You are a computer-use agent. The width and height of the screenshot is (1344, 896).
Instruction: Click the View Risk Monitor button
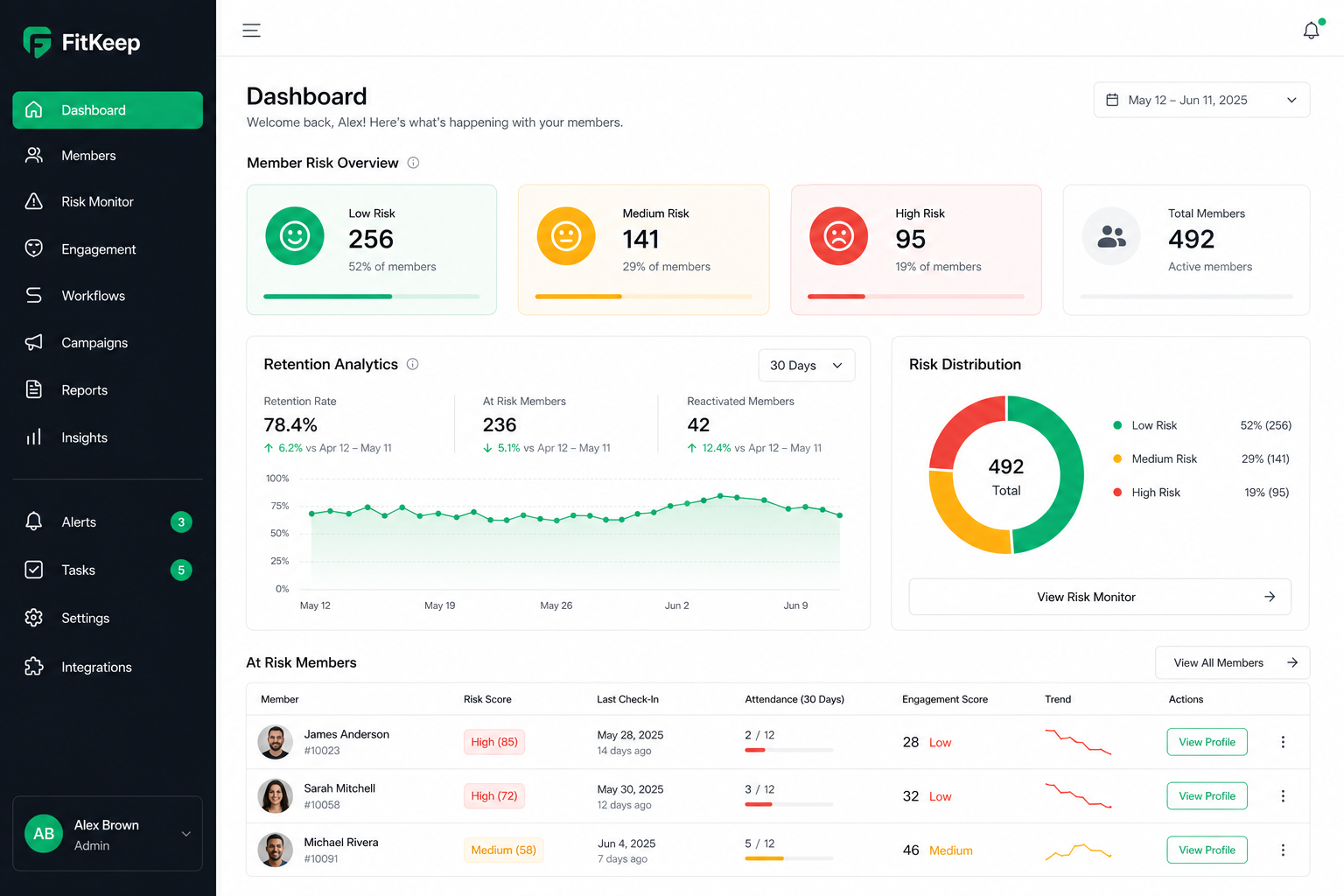(x=1100, y=597)
